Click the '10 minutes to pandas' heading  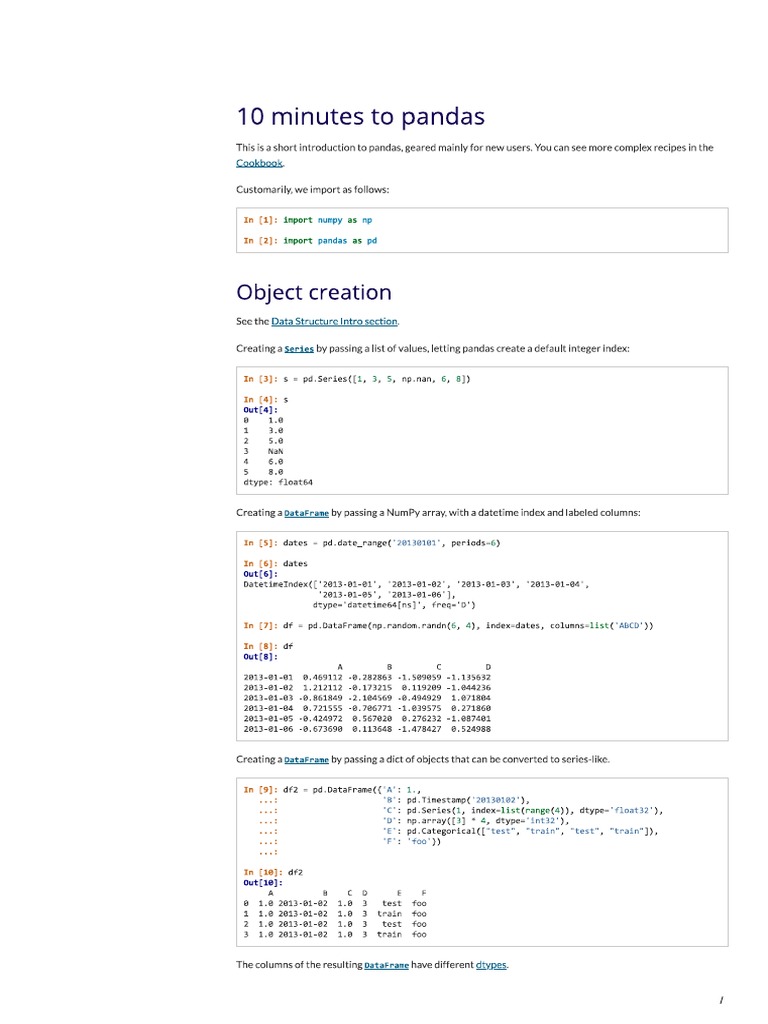tap(360, 117)
